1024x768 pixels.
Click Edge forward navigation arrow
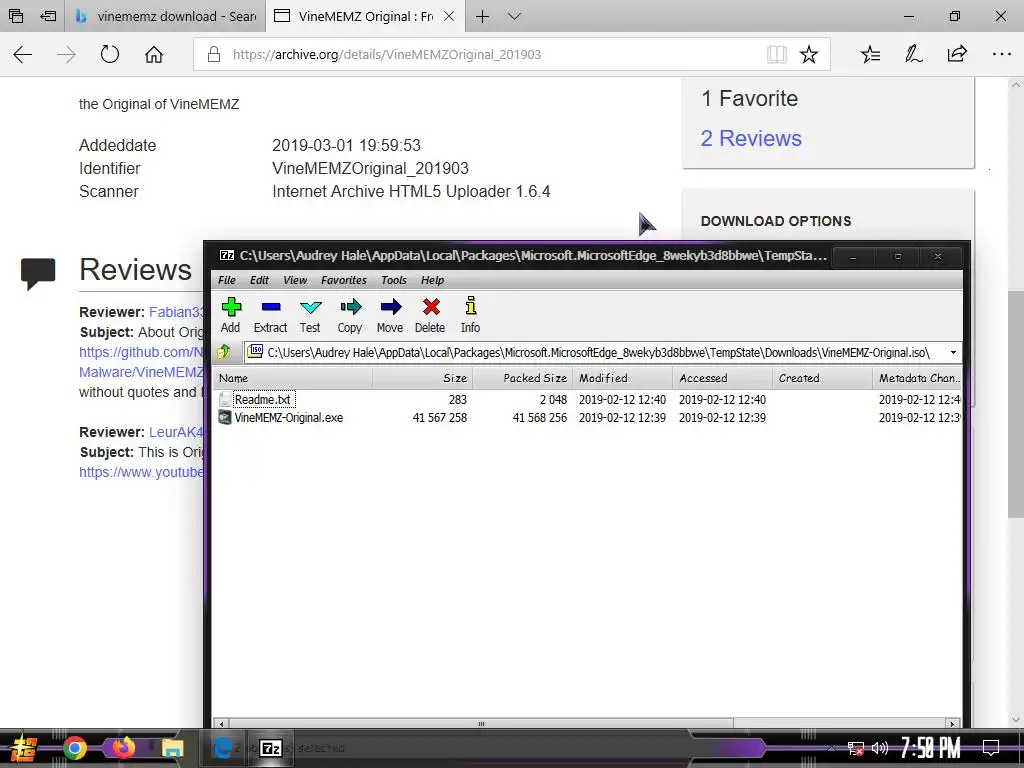click(66, 54)
